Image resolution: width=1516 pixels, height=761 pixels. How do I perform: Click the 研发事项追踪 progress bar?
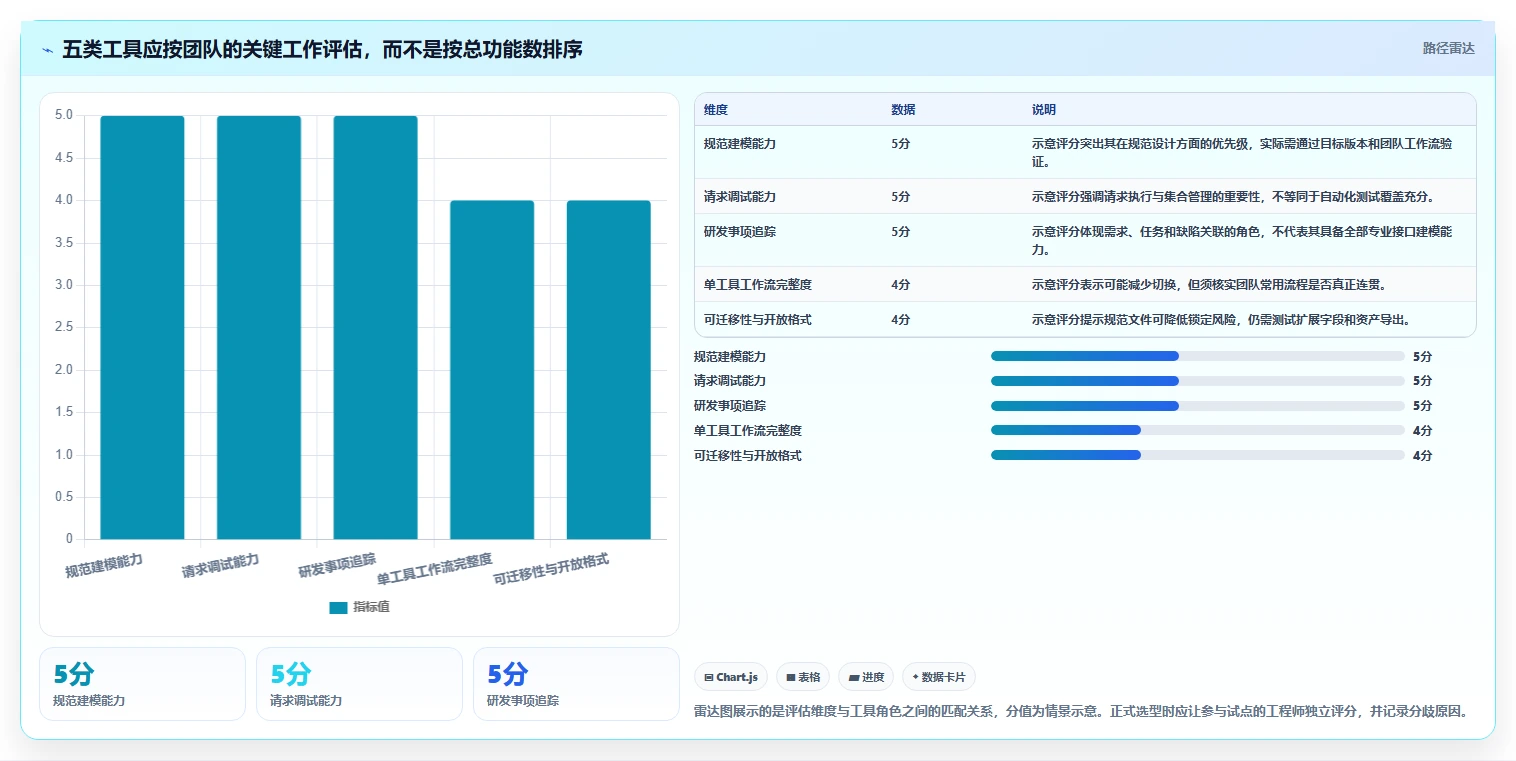pyautogui.click(x=1198, y=406)
